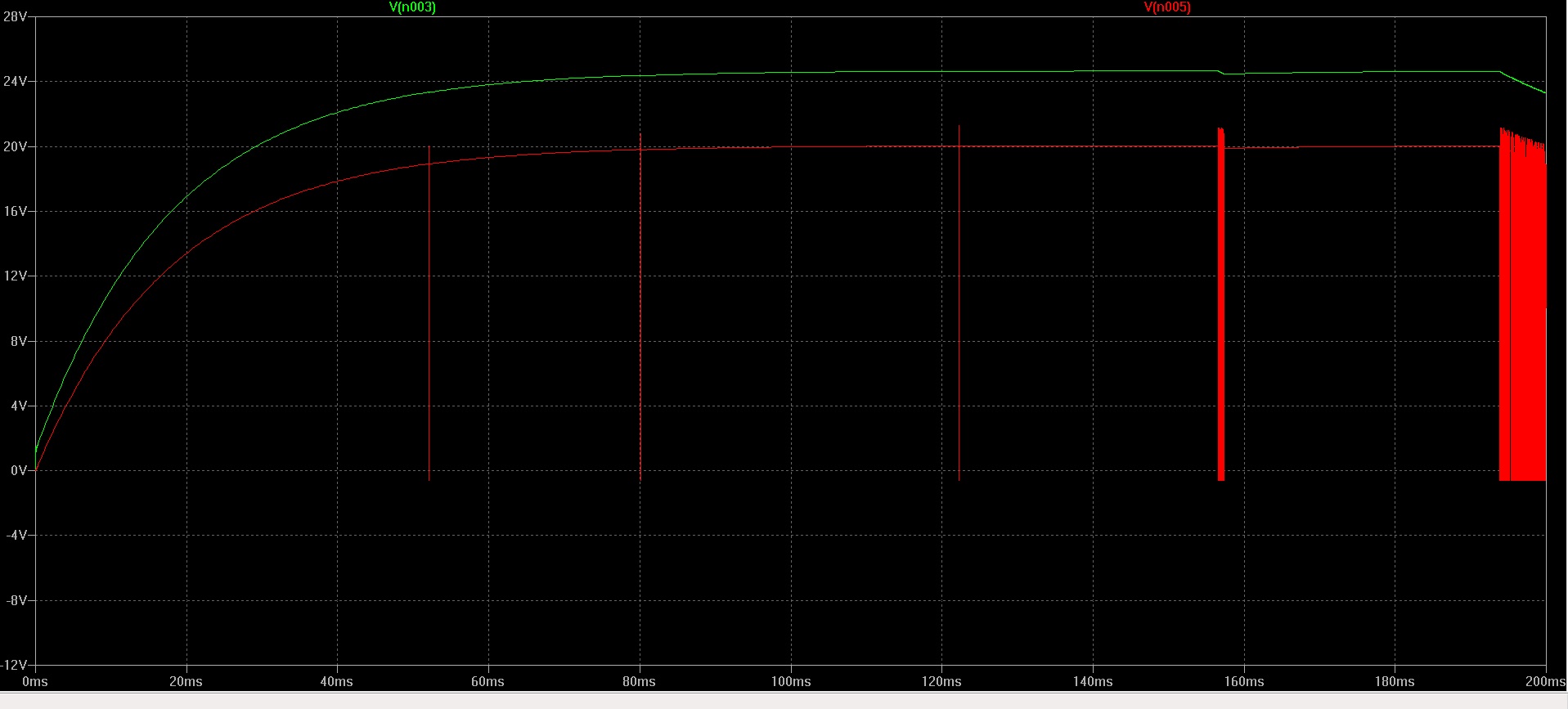Click the -4V vertical axis label
The height and width of the screenshot is (709, 1568).
click(x=16, y=535)
